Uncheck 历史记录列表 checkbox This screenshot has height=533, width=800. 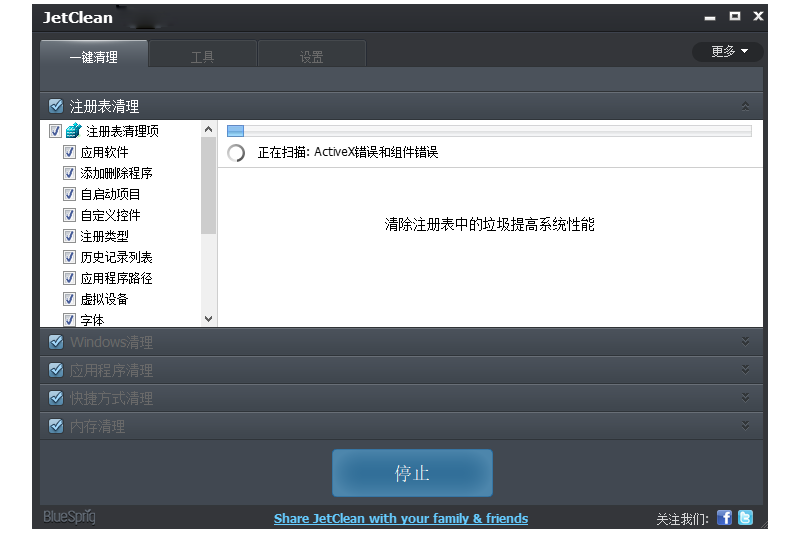69,257
